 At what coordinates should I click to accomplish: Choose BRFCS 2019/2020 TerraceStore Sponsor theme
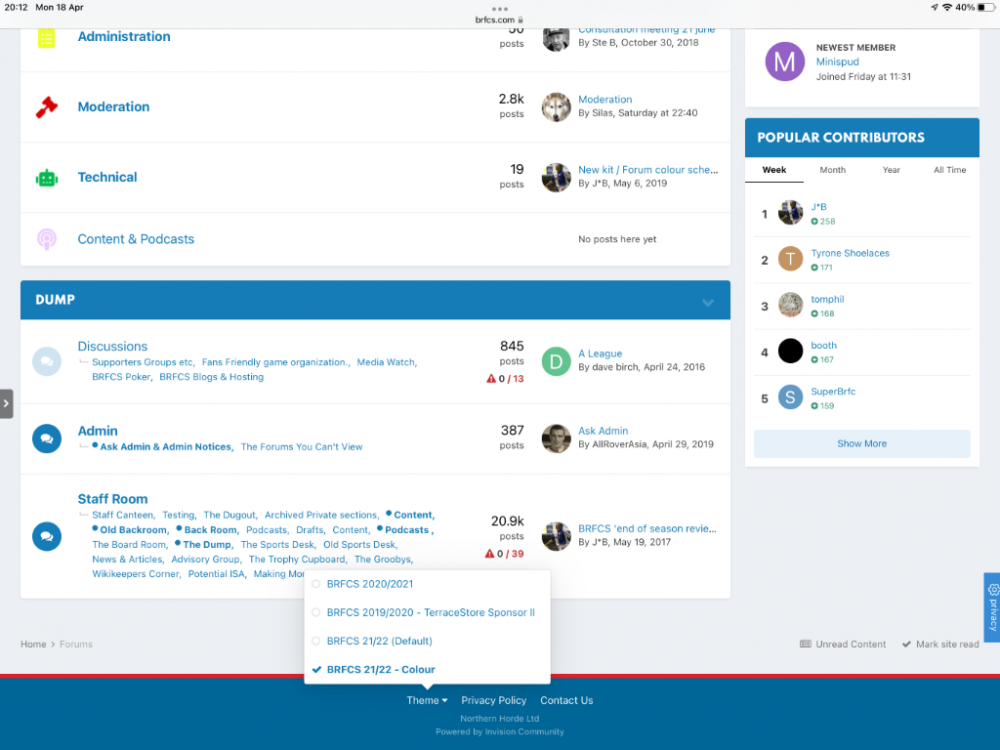tap(430, 612)
